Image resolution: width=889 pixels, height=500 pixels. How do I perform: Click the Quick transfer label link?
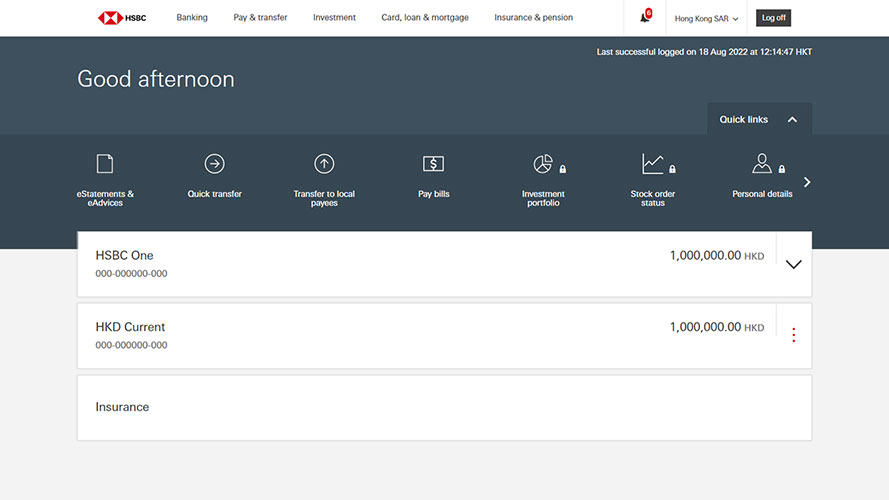tap(214, 194)
